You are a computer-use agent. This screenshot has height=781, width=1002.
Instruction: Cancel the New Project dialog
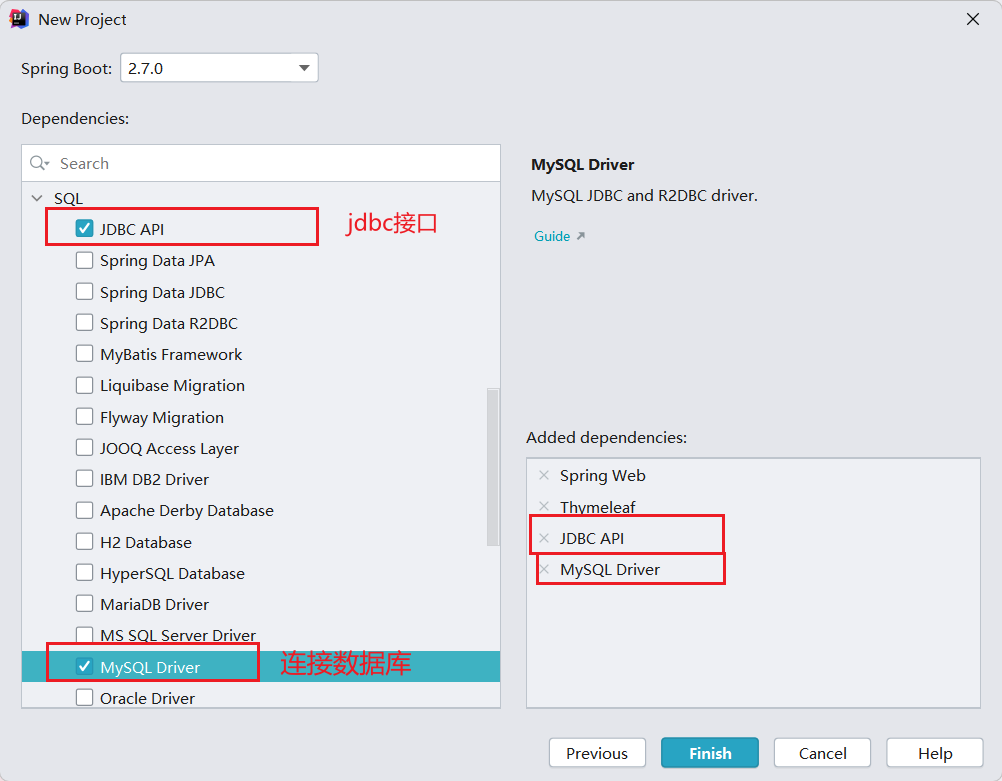point(822,753)
